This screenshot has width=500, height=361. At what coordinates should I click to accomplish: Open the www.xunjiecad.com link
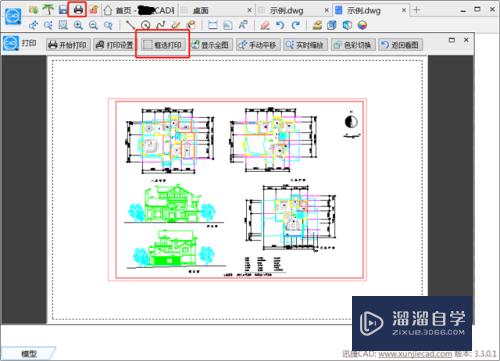[x=415, y=354]
